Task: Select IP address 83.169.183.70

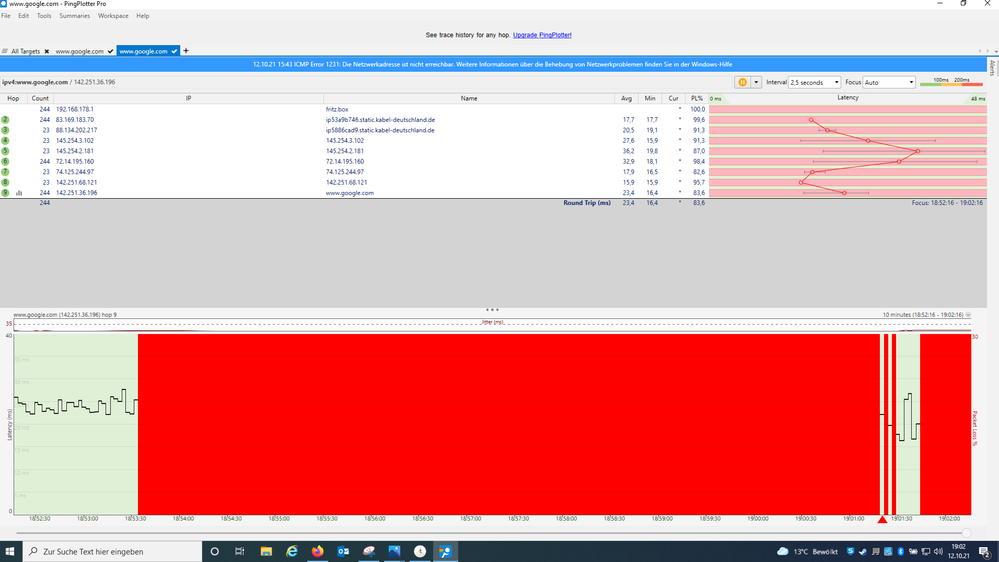Action: tap(75, 120)
